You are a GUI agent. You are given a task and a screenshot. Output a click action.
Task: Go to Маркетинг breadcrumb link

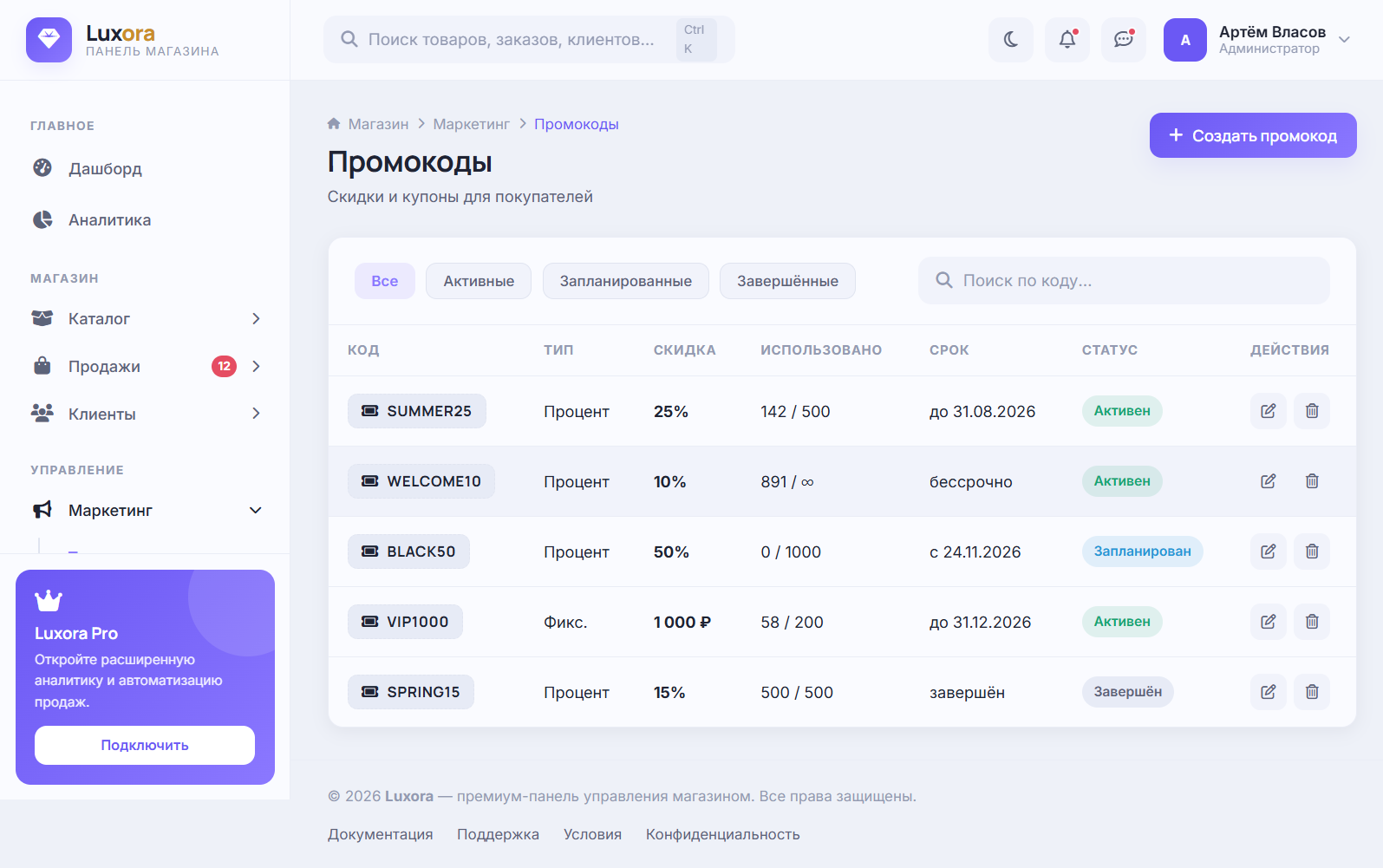coord(472,124)
